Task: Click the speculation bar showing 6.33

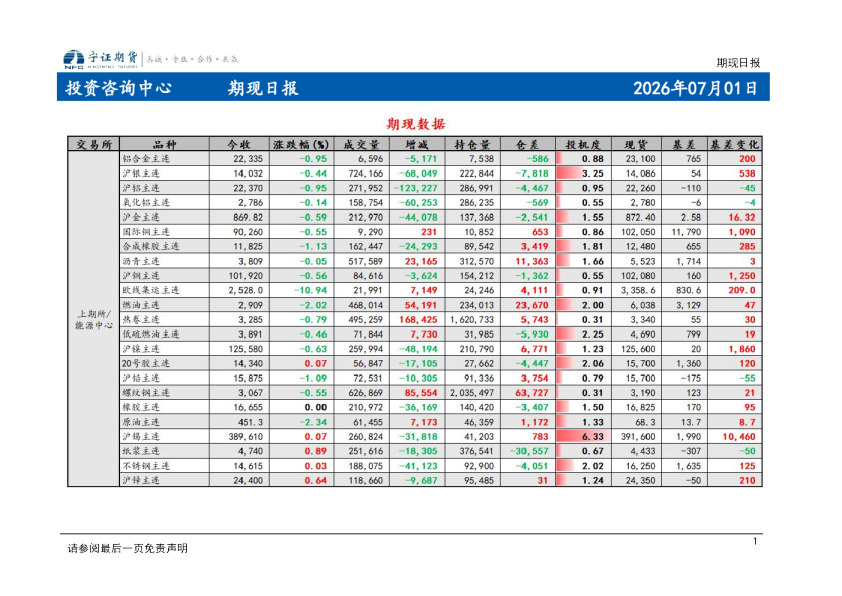Action: (x=583, y=437)
